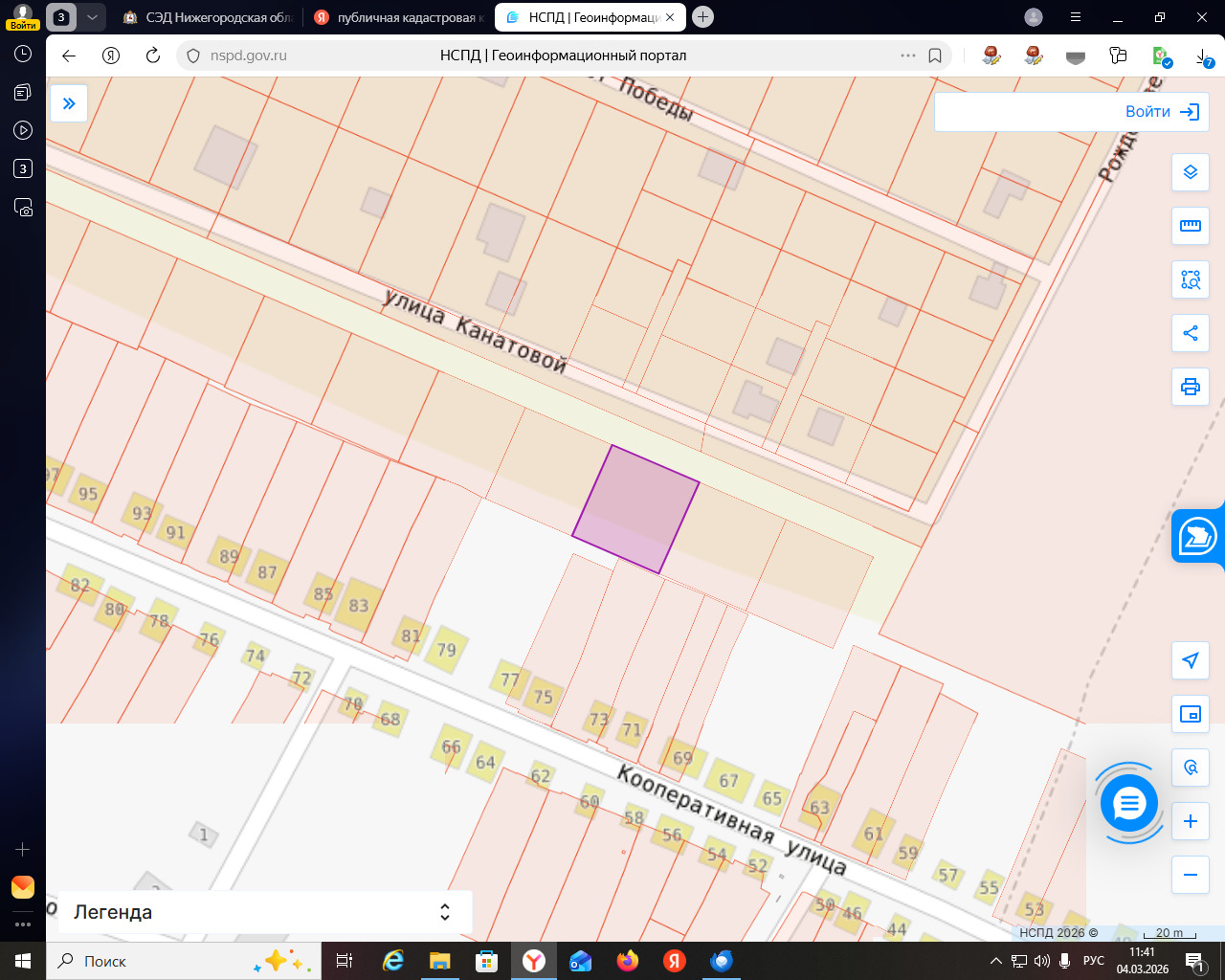Select the highlighted purple land parcel

point(635,508)
